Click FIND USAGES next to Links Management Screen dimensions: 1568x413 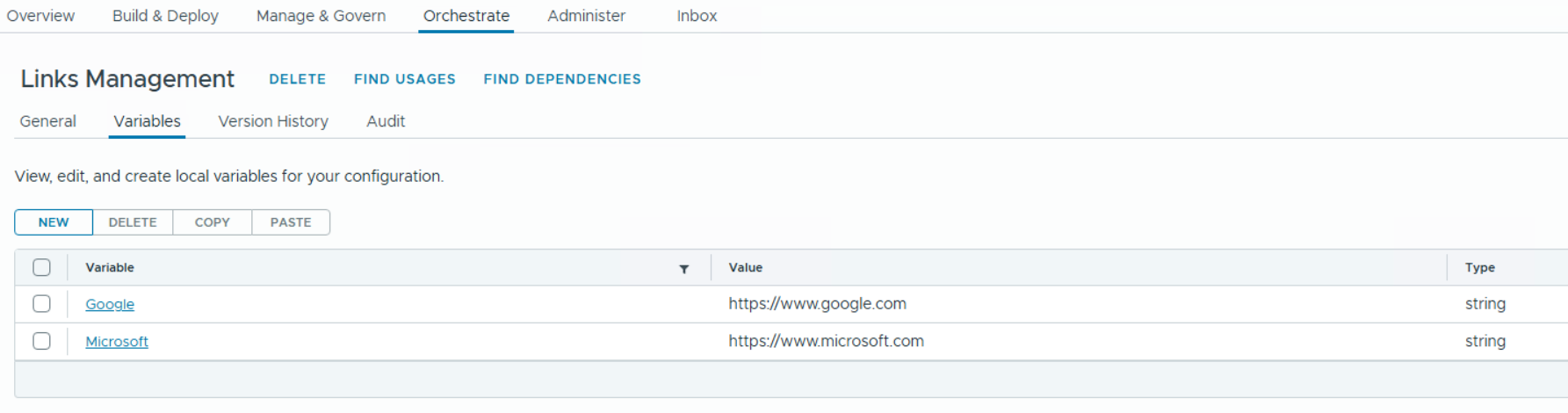(x=404, y=79)
